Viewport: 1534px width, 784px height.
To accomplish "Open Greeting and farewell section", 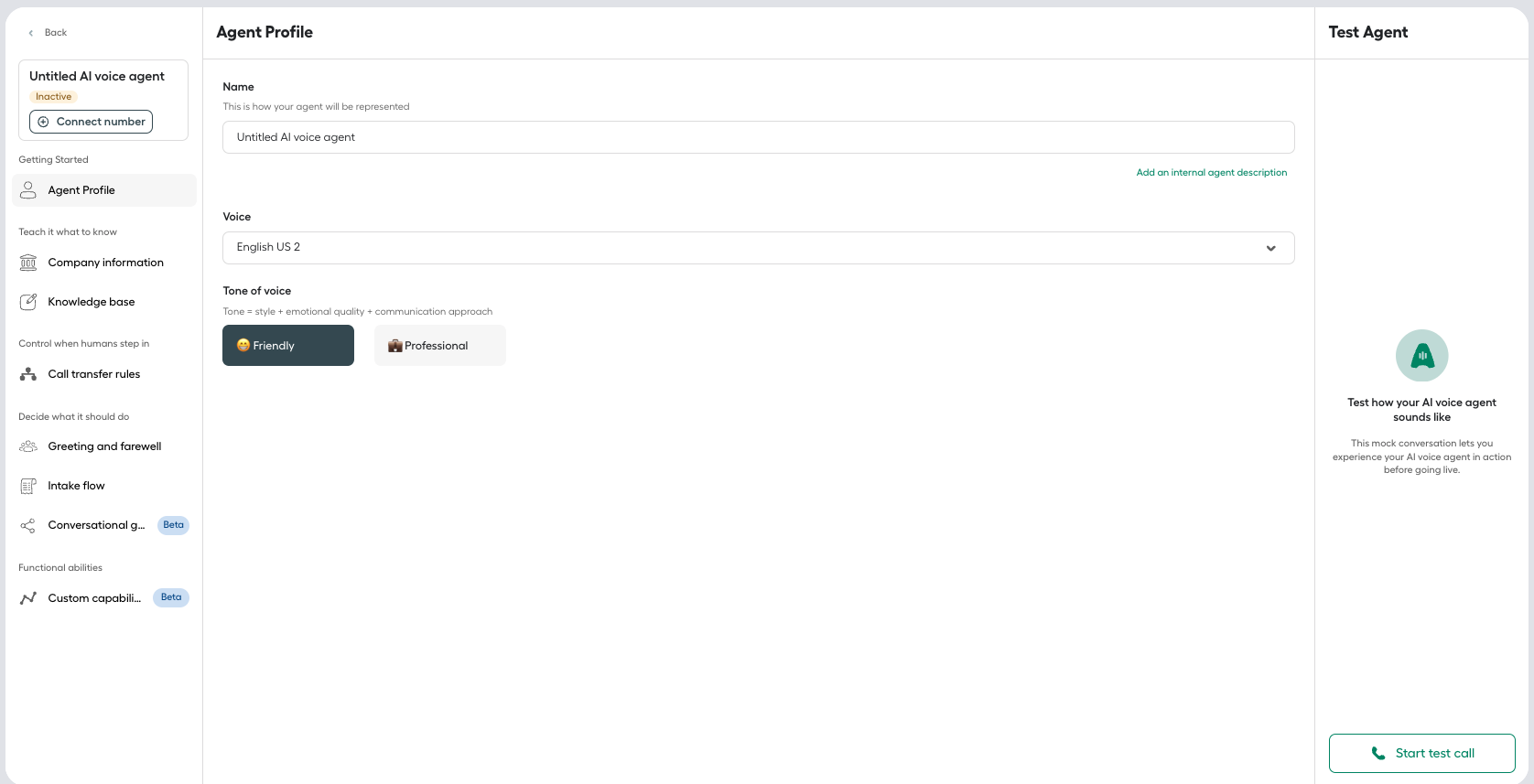I will tap(104, 446).
